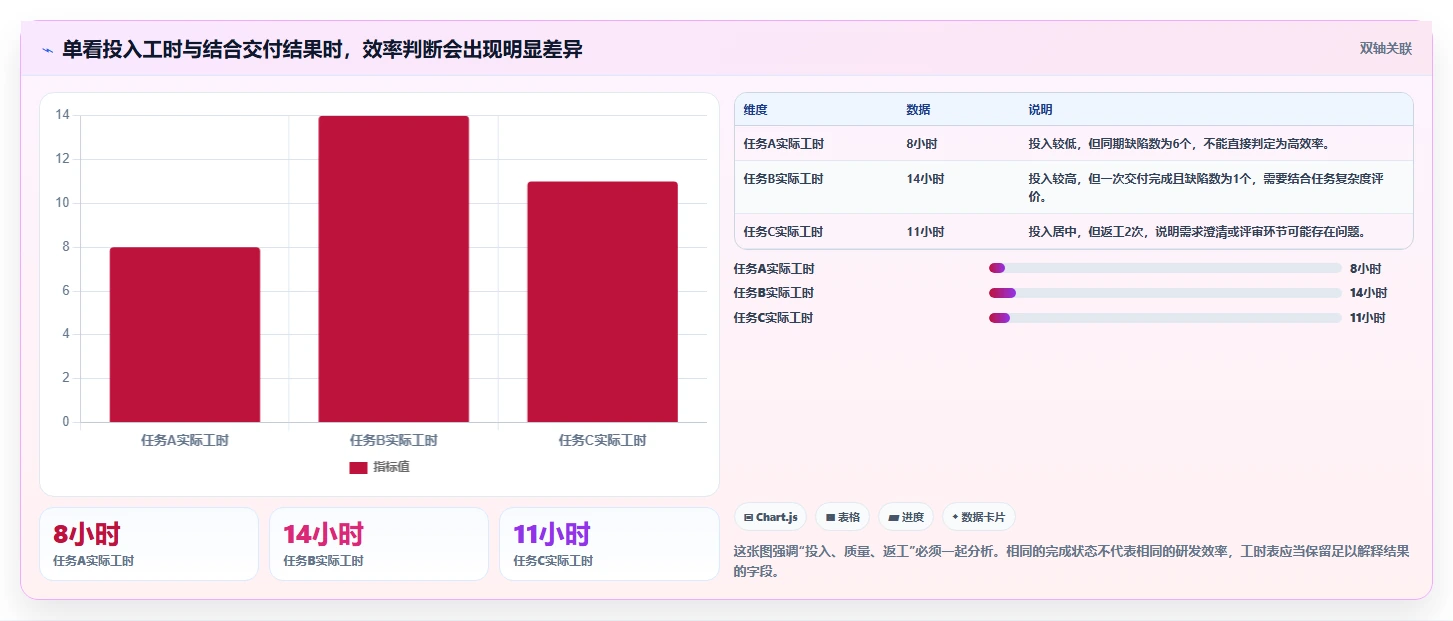Click the 任务A实际工时 progress bar
The width and height of the screenshot is (1453, 621).
(1165, 268)
